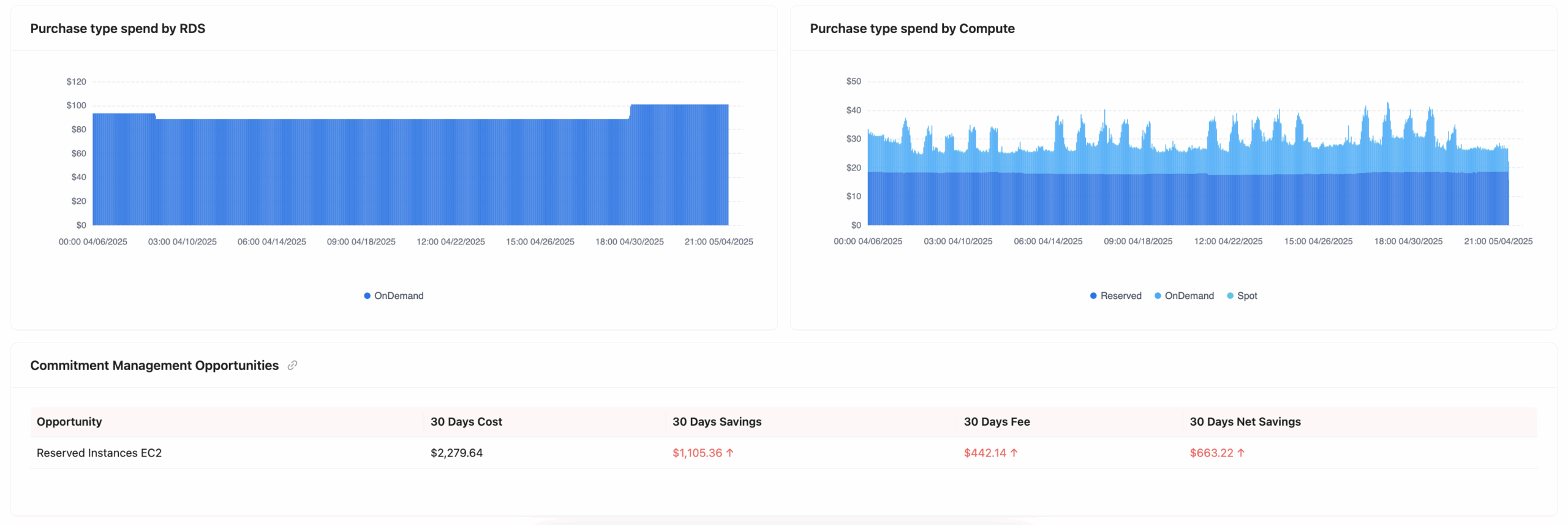This screenshot has width=1568, height=525.
Task: Click the Purchase type spend by RDS title
Action: [x=118, y=29]
